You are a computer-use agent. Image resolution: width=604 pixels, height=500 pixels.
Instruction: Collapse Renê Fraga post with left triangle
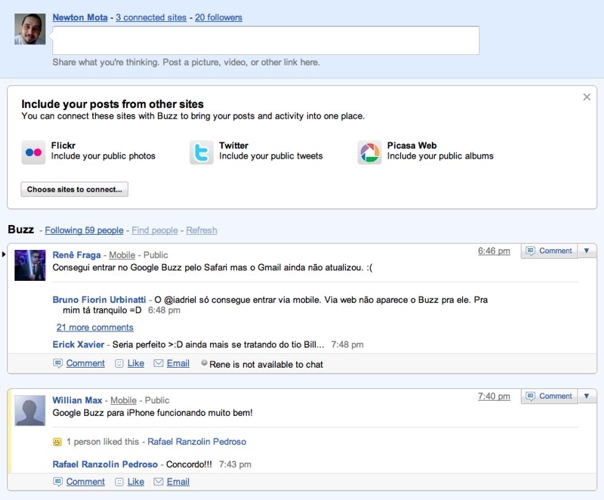tap(3, 254)
